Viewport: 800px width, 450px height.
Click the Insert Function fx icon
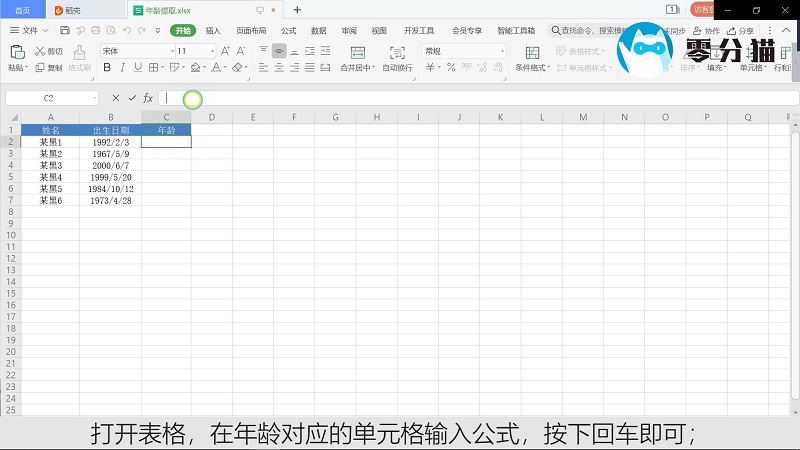(148, 98)
